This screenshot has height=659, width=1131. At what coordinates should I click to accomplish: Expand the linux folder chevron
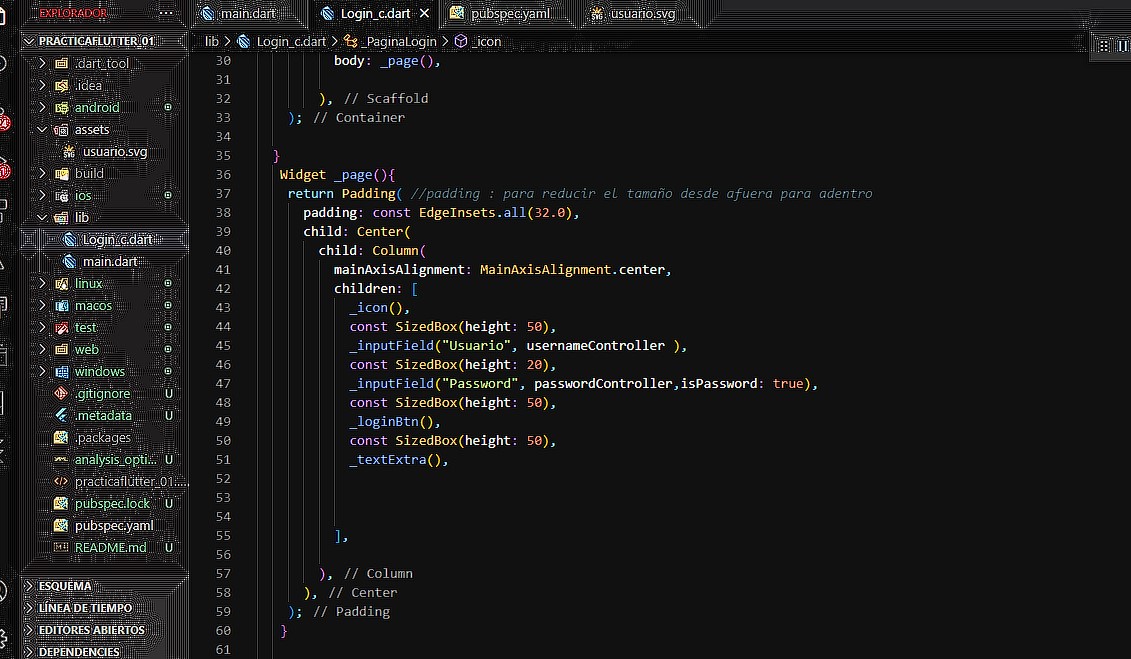coord(42,283)
